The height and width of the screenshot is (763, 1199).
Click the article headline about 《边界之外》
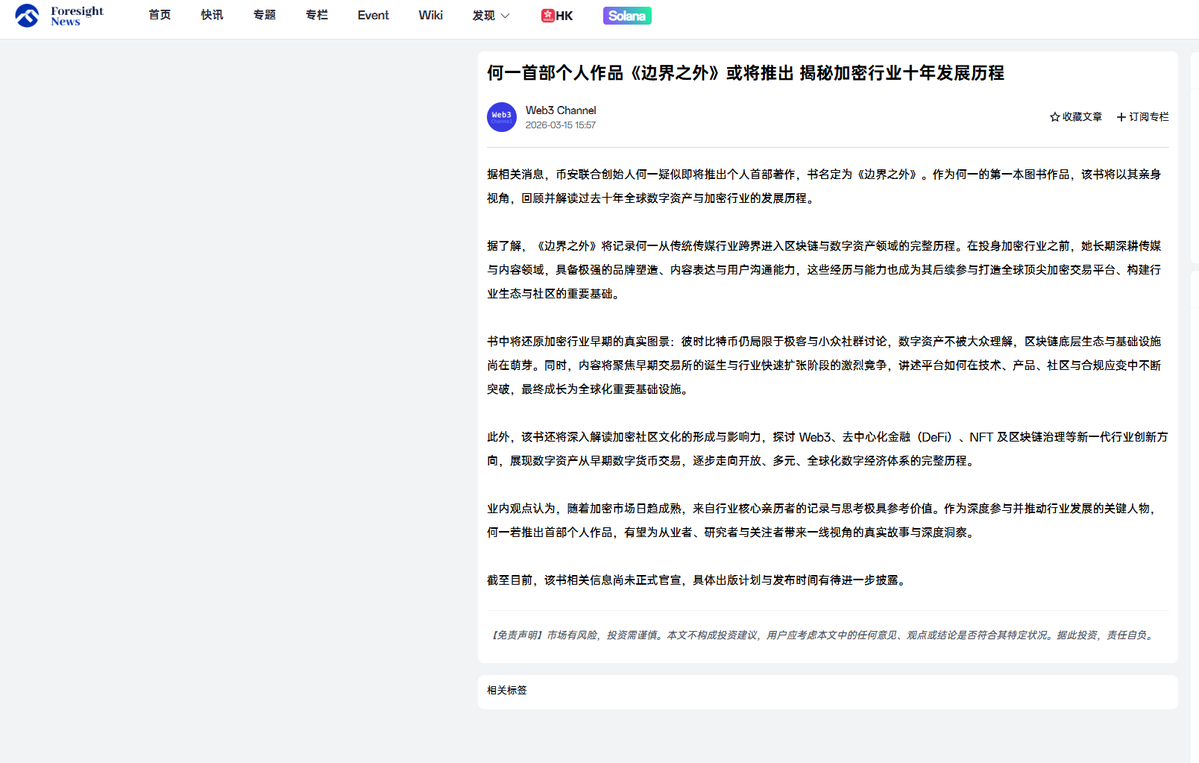746,73
